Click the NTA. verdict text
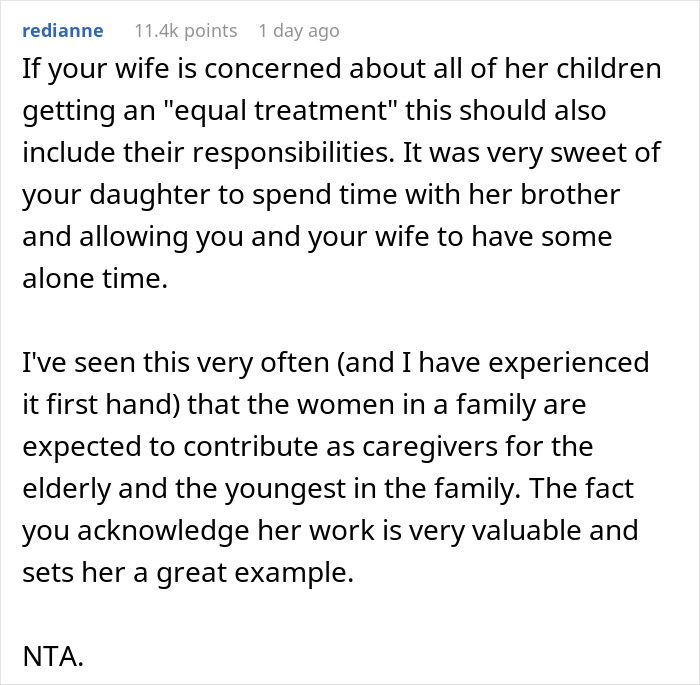This screenshot has height=685, width=700. [x=53, y=656]
